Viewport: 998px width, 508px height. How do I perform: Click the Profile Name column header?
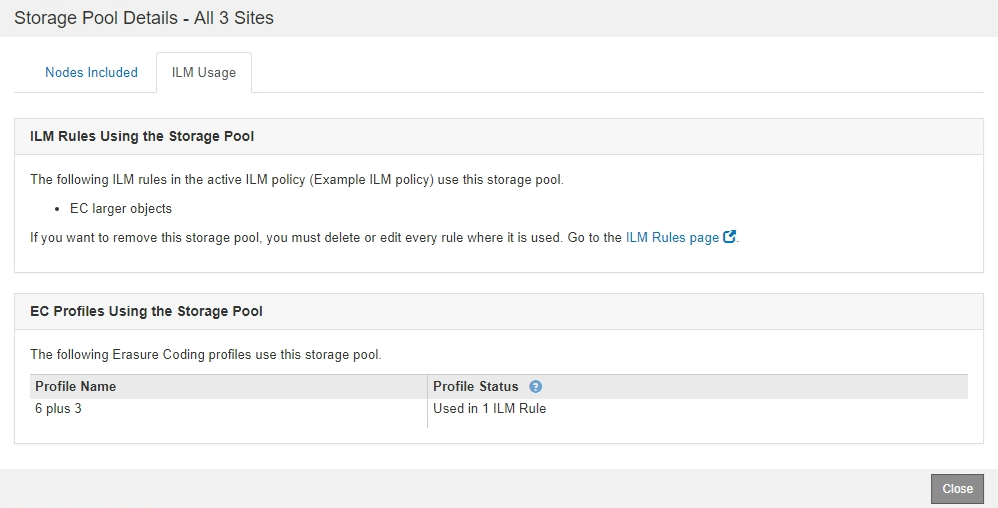click(x=76, y=387)
